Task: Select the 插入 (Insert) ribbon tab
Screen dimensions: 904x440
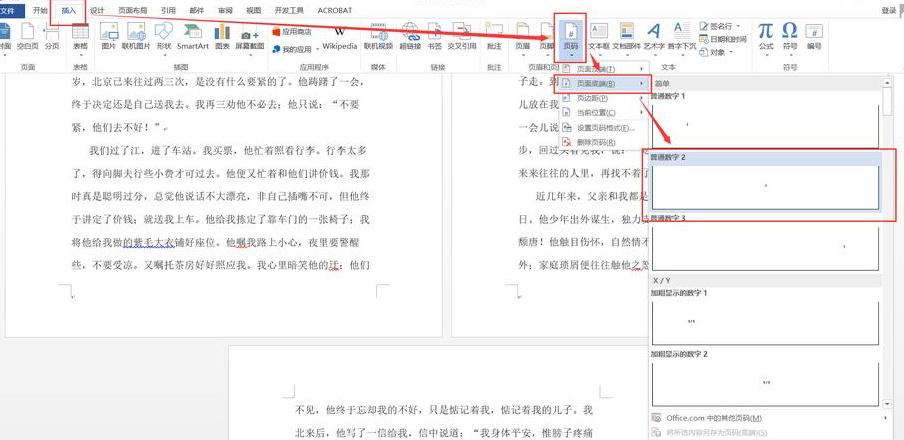Action: pyautogui.click(x=69, y=10)
